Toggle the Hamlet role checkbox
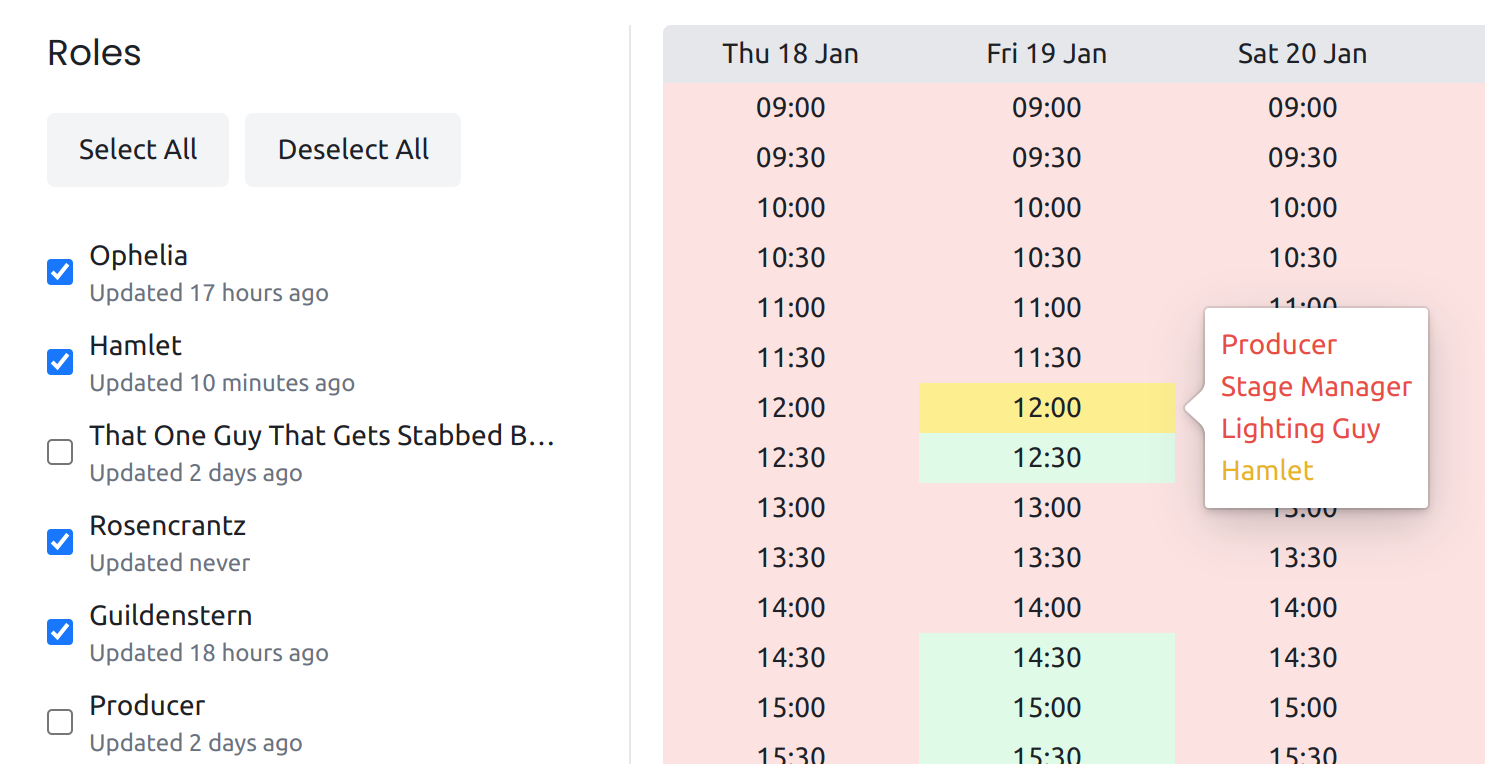Image resolution: width=1485 pixels, height=764 pixels. click(x=60, y=362)
